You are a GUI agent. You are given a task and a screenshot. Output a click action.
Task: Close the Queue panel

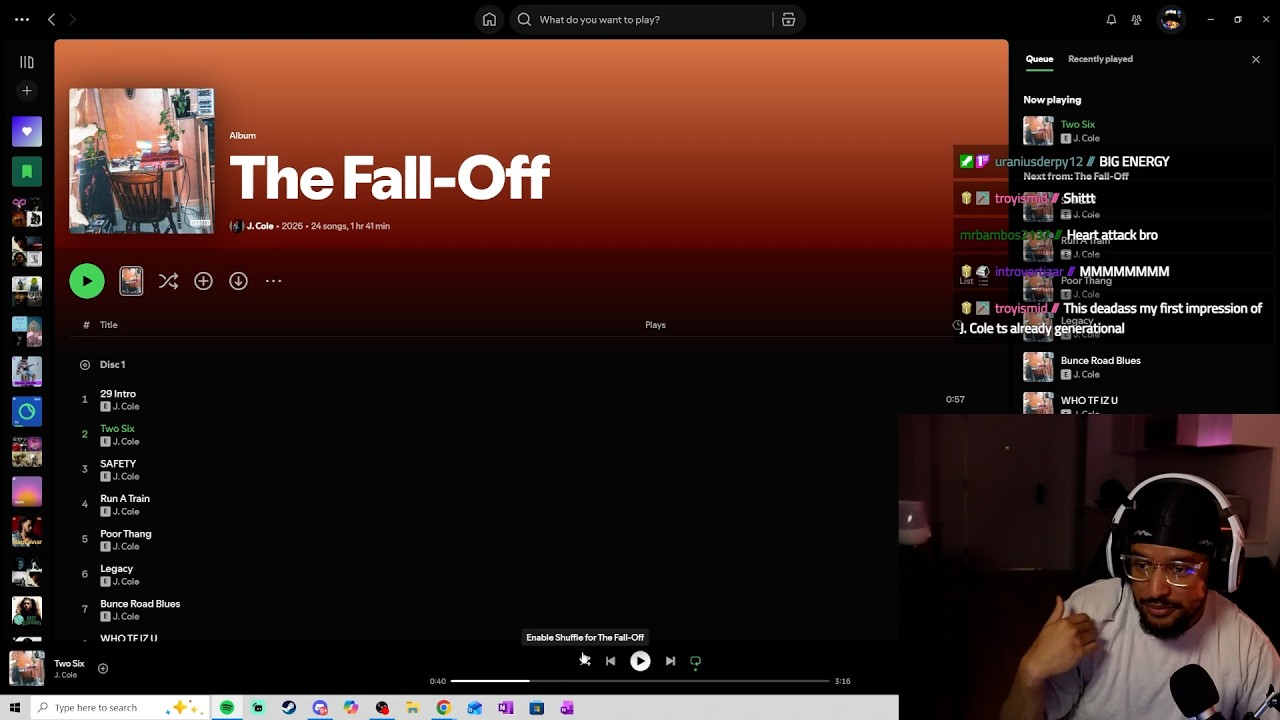coord(1256,59)
